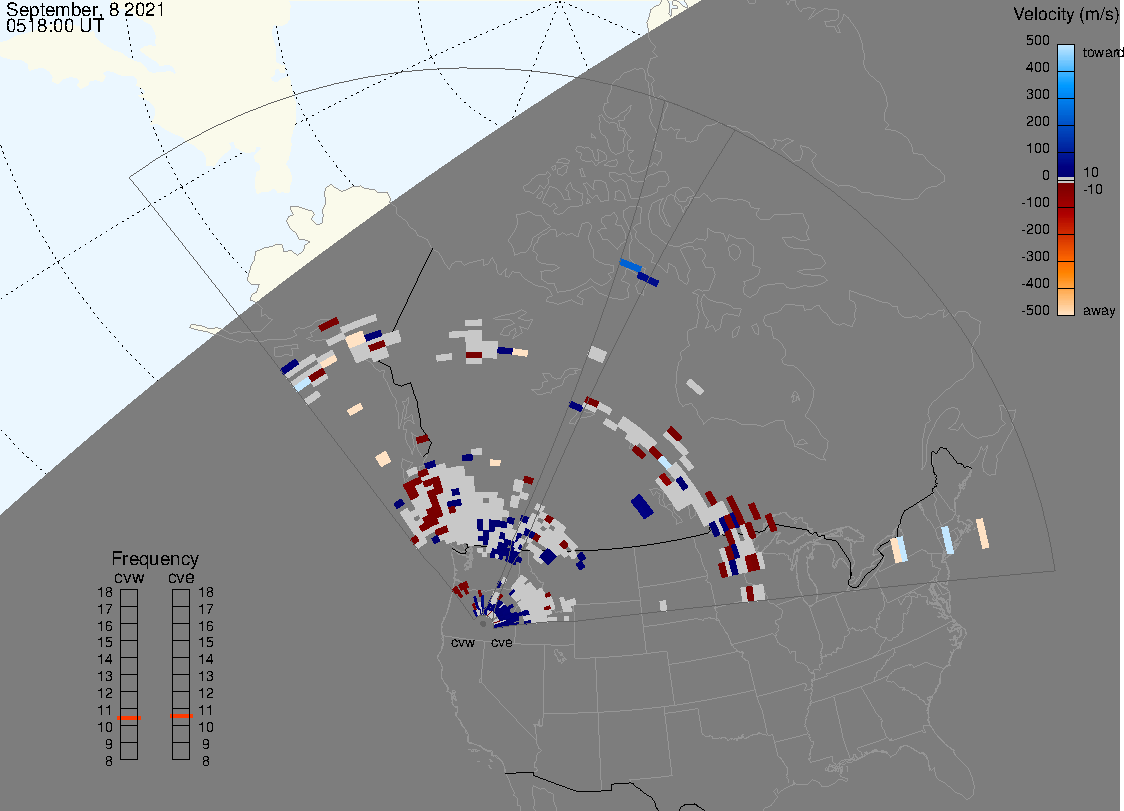Click the "Frequency" panel title
The image size is (1124, 811).
point(155,559)
